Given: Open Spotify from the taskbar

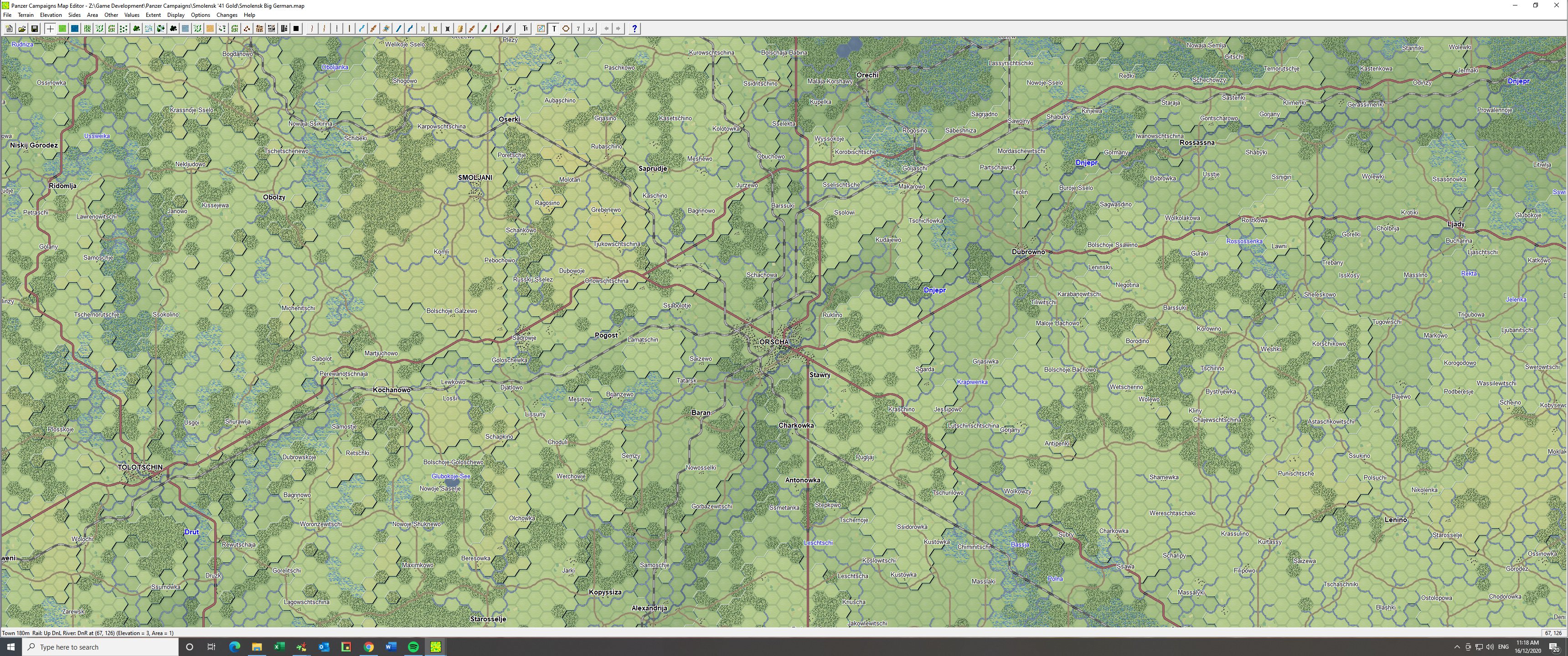Looking at the screenshot, I should 413,647.
